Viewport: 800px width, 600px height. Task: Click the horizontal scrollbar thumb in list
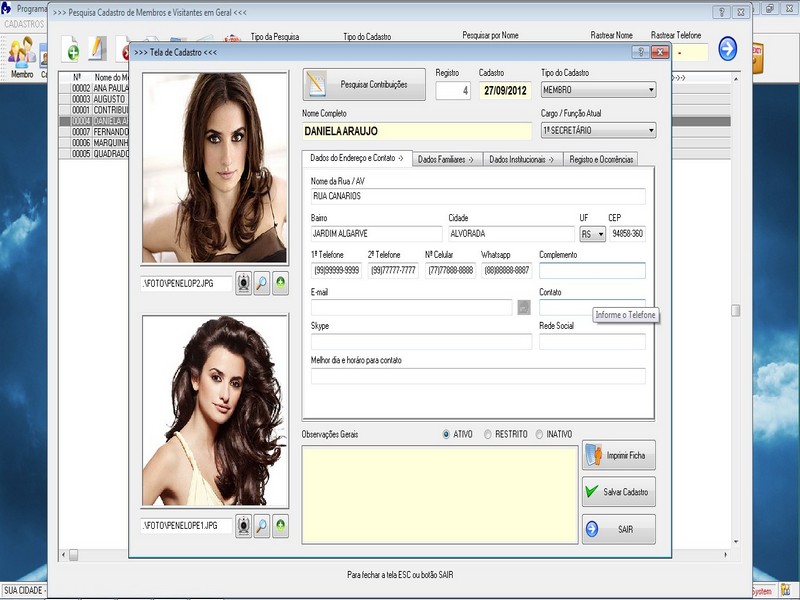click(73, 555)
